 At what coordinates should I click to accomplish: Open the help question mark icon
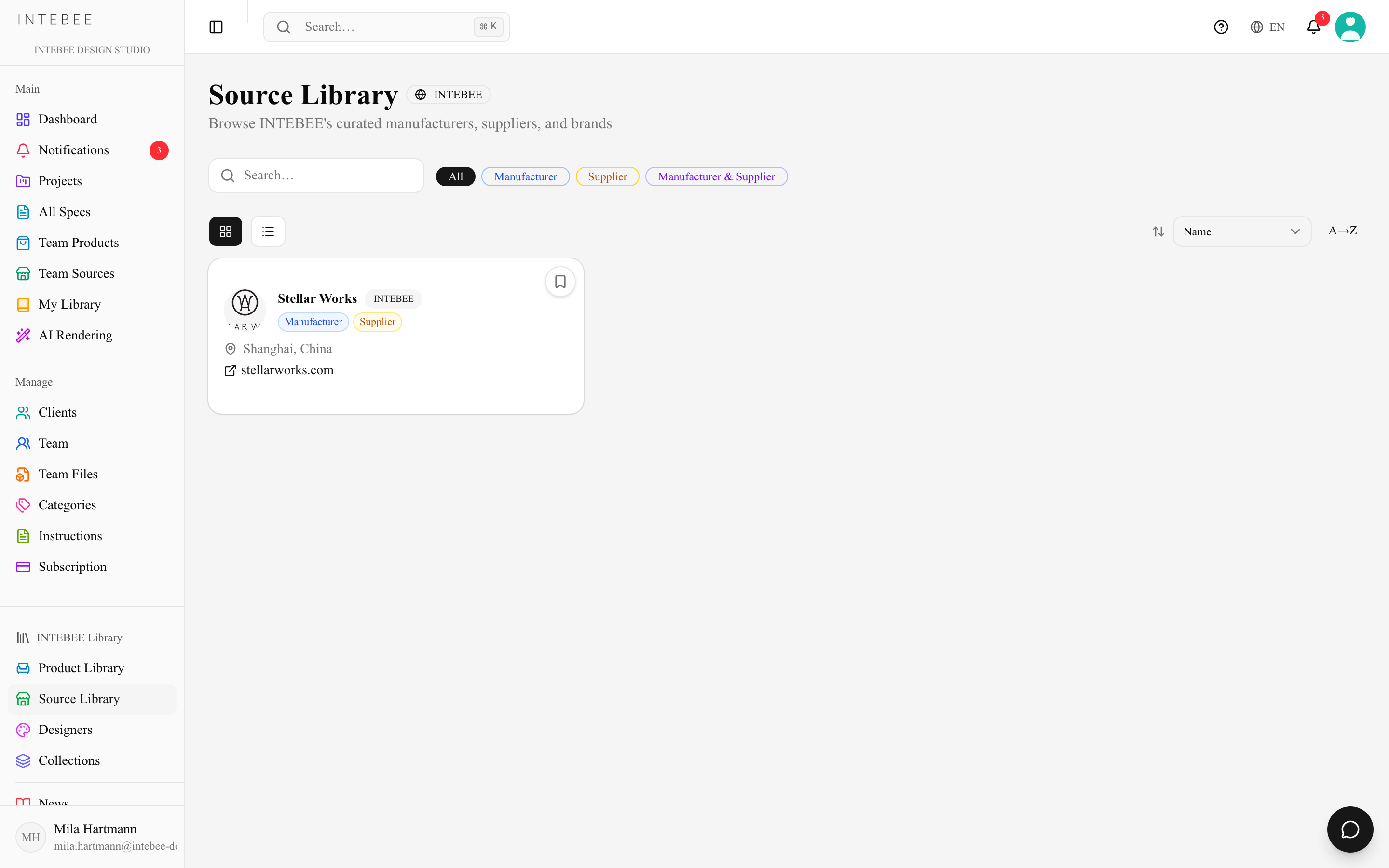[1221, 27]
